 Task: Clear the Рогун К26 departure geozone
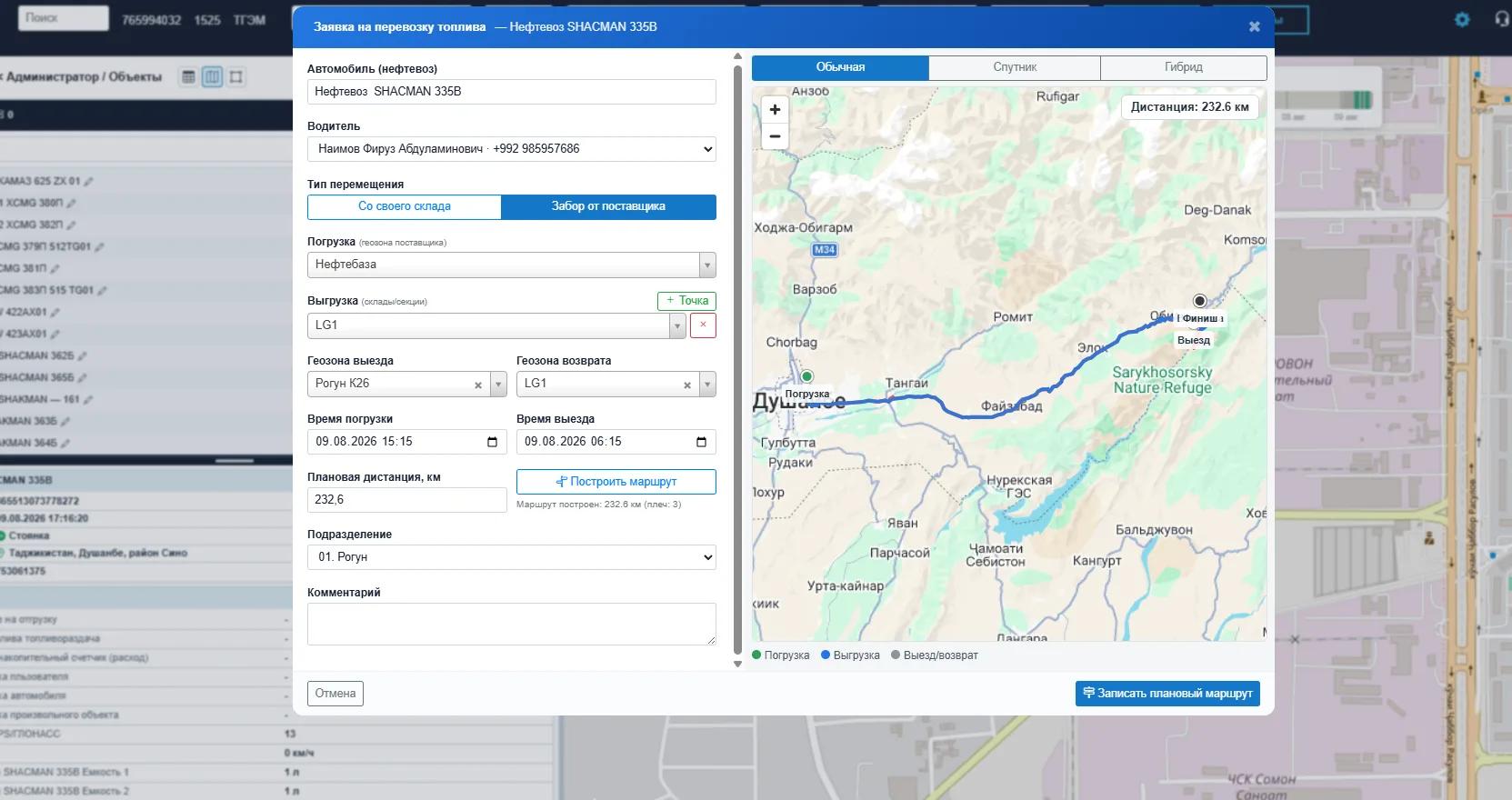pyautogui.click(x=478, y=385)
